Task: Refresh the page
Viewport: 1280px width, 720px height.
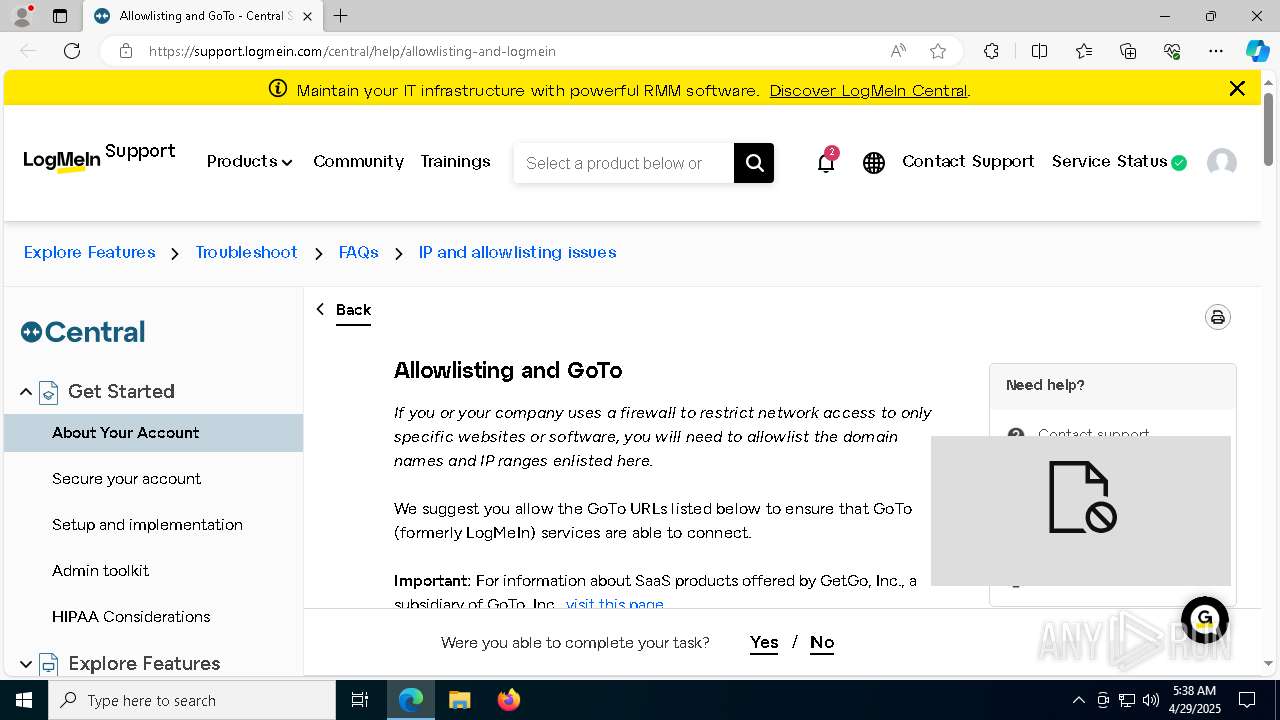Action: coord(72,51)
